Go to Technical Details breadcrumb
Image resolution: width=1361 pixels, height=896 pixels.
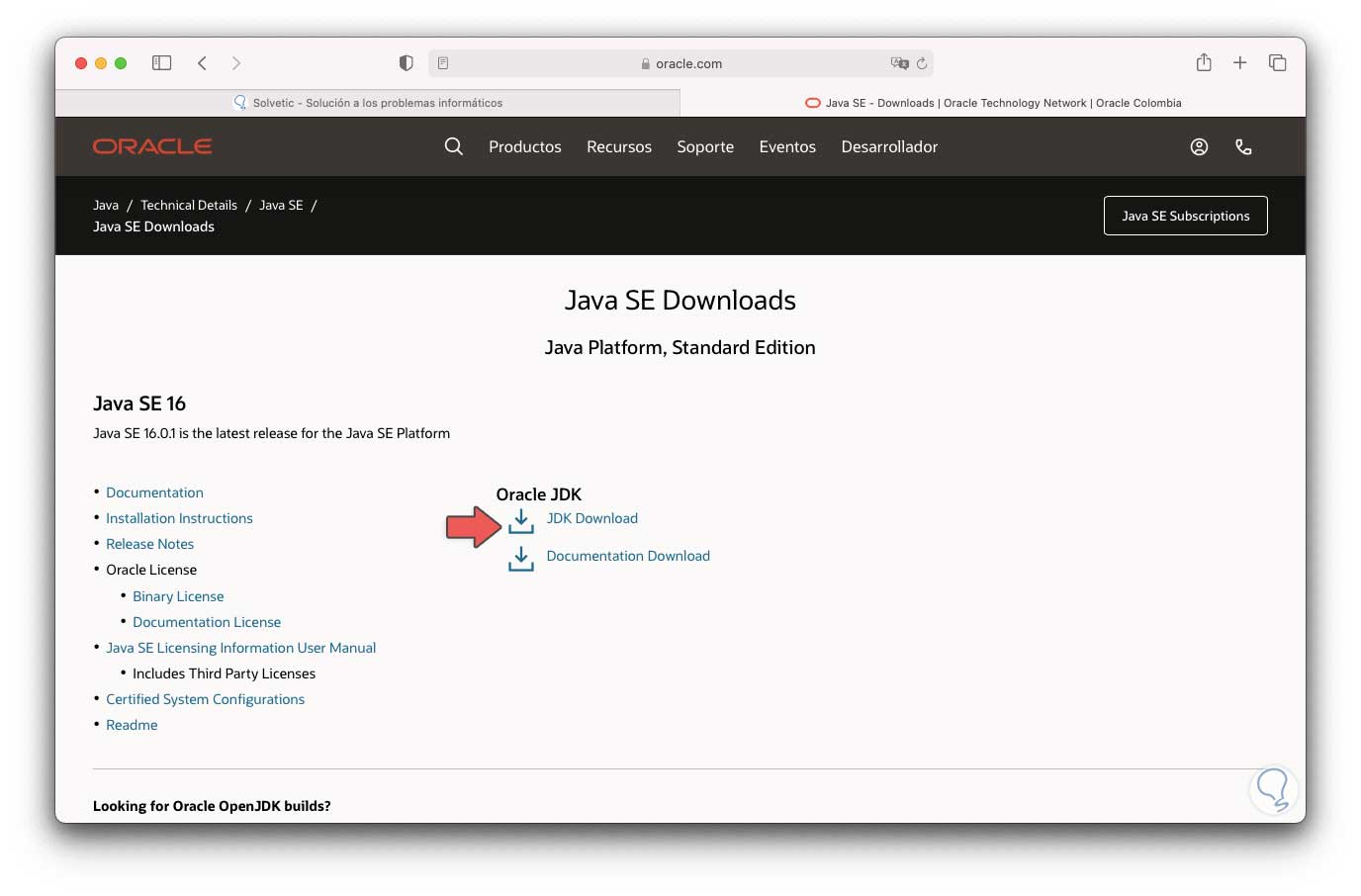tap(189, 206)
